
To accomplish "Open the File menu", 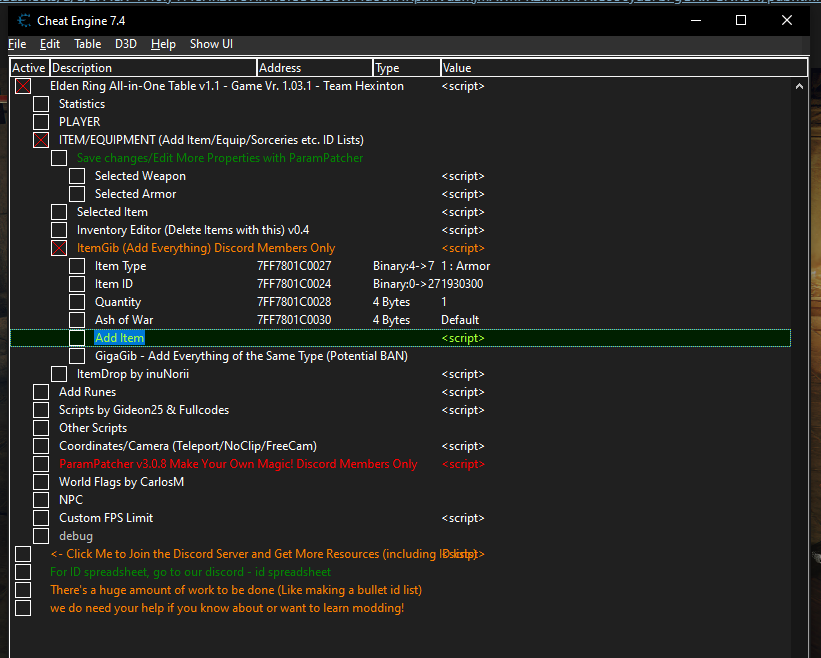I will point(17,44).
